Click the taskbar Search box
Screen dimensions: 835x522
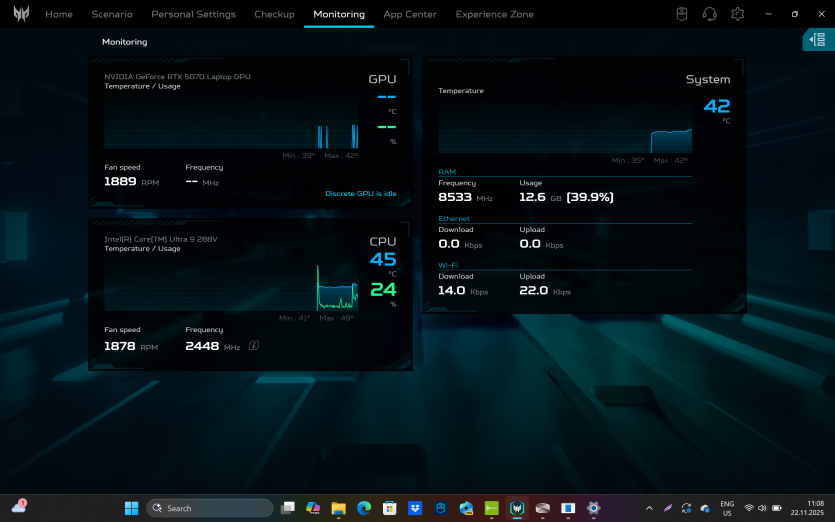pos(210,508)
